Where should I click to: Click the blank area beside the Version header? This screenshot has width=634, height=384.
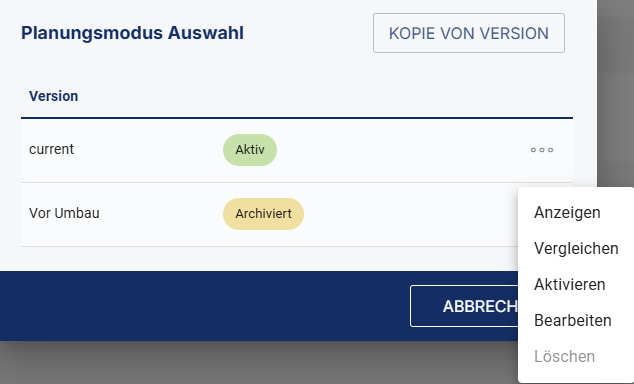323,96
